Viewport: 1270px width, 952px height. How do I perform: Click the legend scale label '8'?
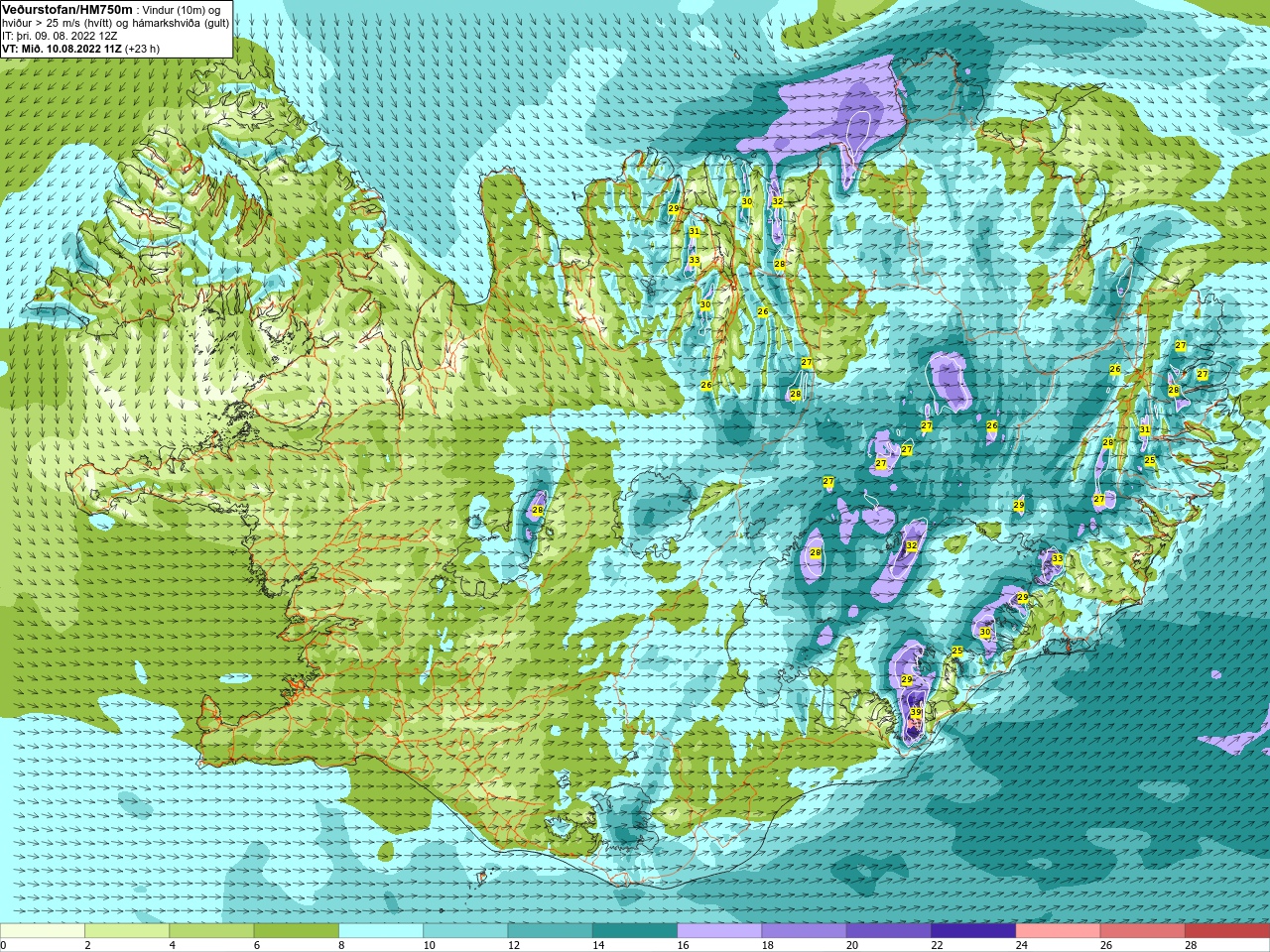click(x=341, y=945)
